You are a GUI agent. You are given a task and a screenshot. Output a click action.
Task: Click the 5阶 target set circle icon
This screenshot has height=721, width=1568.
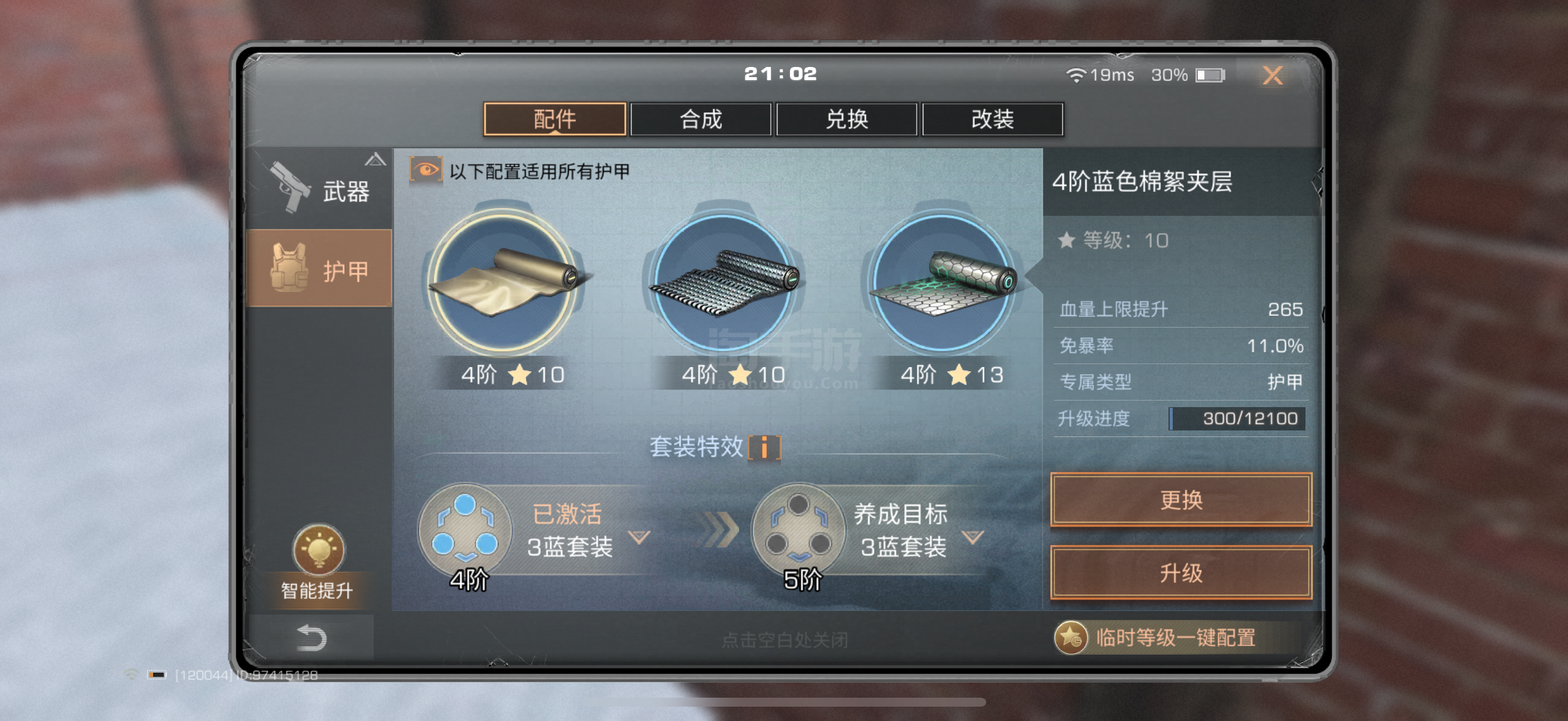(798, 528)
